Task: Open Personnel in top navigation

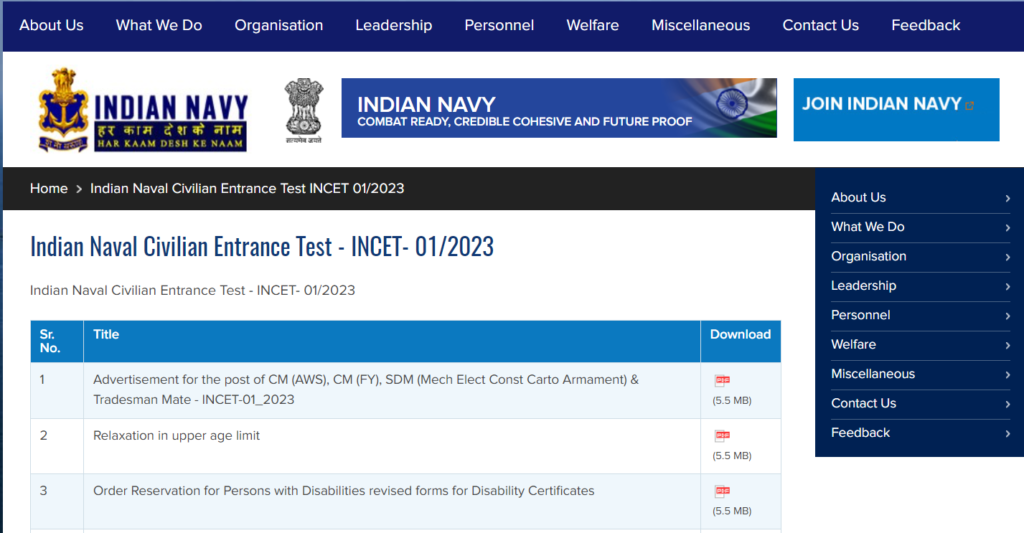Action: [x=499, y=25]
